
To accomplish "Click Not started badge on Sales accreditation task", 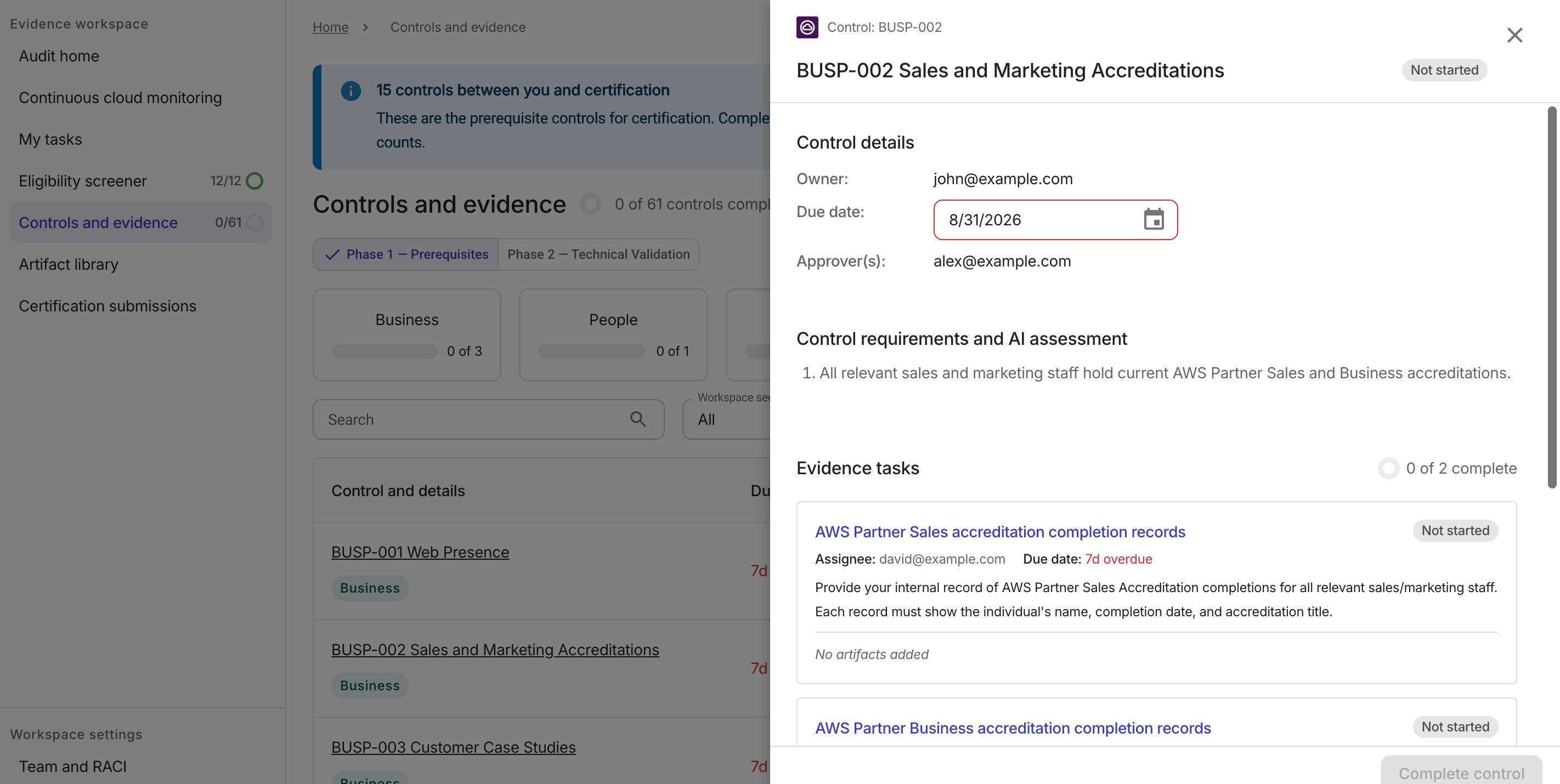I will (1455, 530).
